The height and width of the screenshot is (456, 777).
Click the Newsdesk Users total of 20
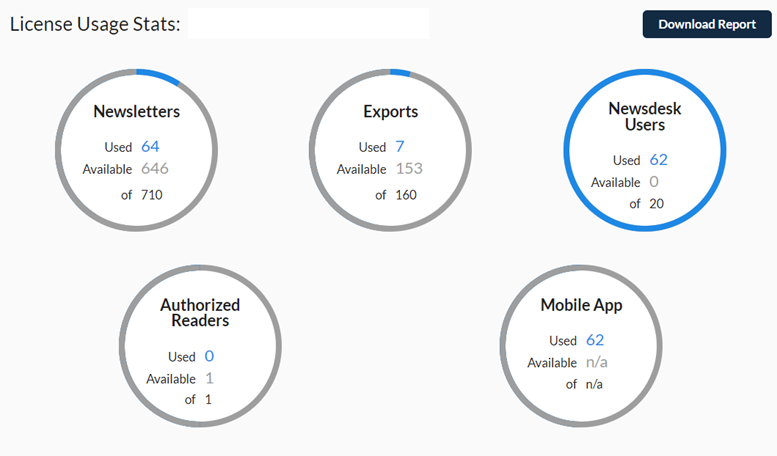pyautogui.click(x=657, y=204)
